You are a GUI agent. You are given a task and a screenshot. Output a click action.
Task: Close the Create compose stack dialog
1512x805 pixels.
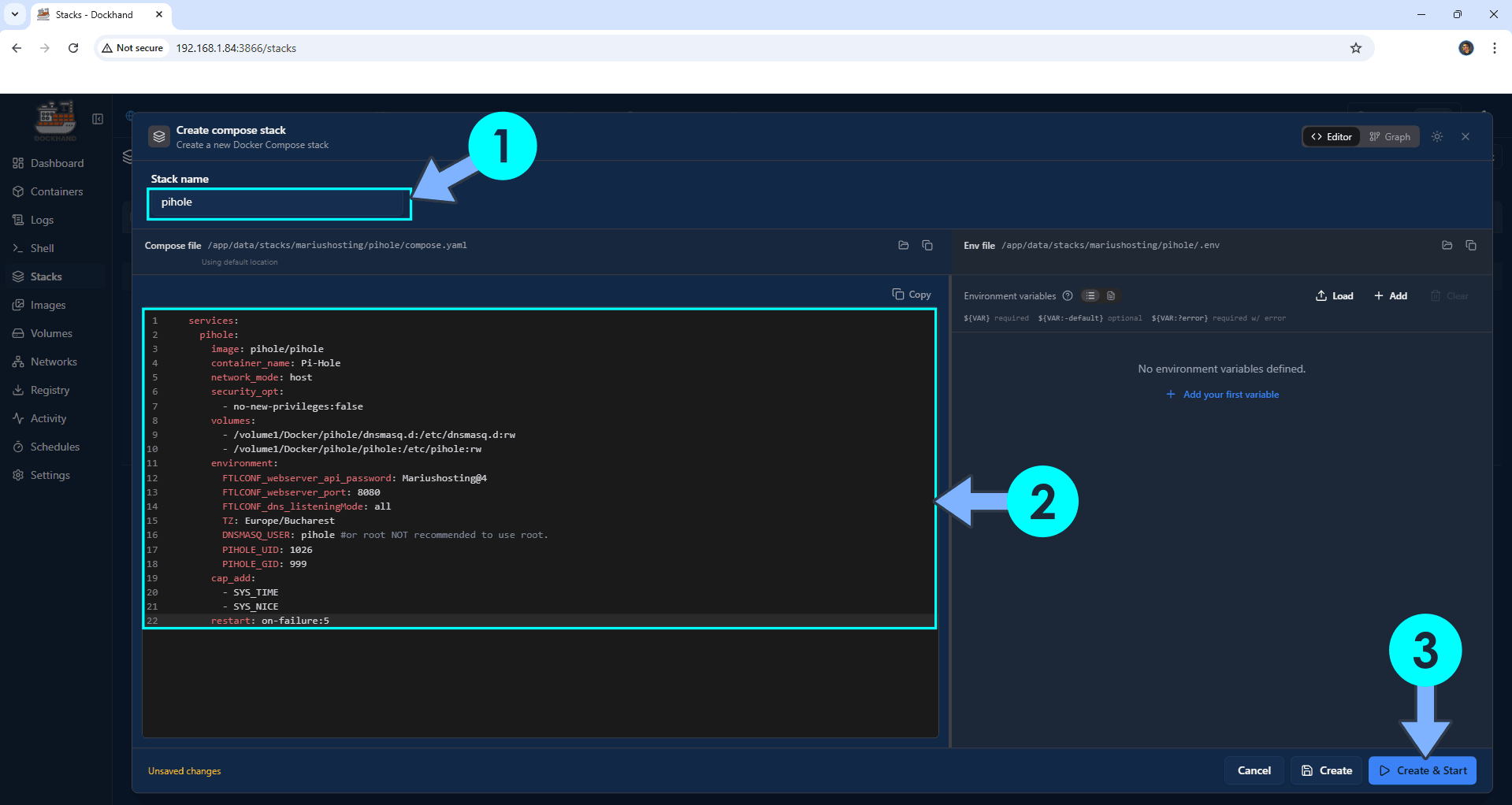[1466, 137]
